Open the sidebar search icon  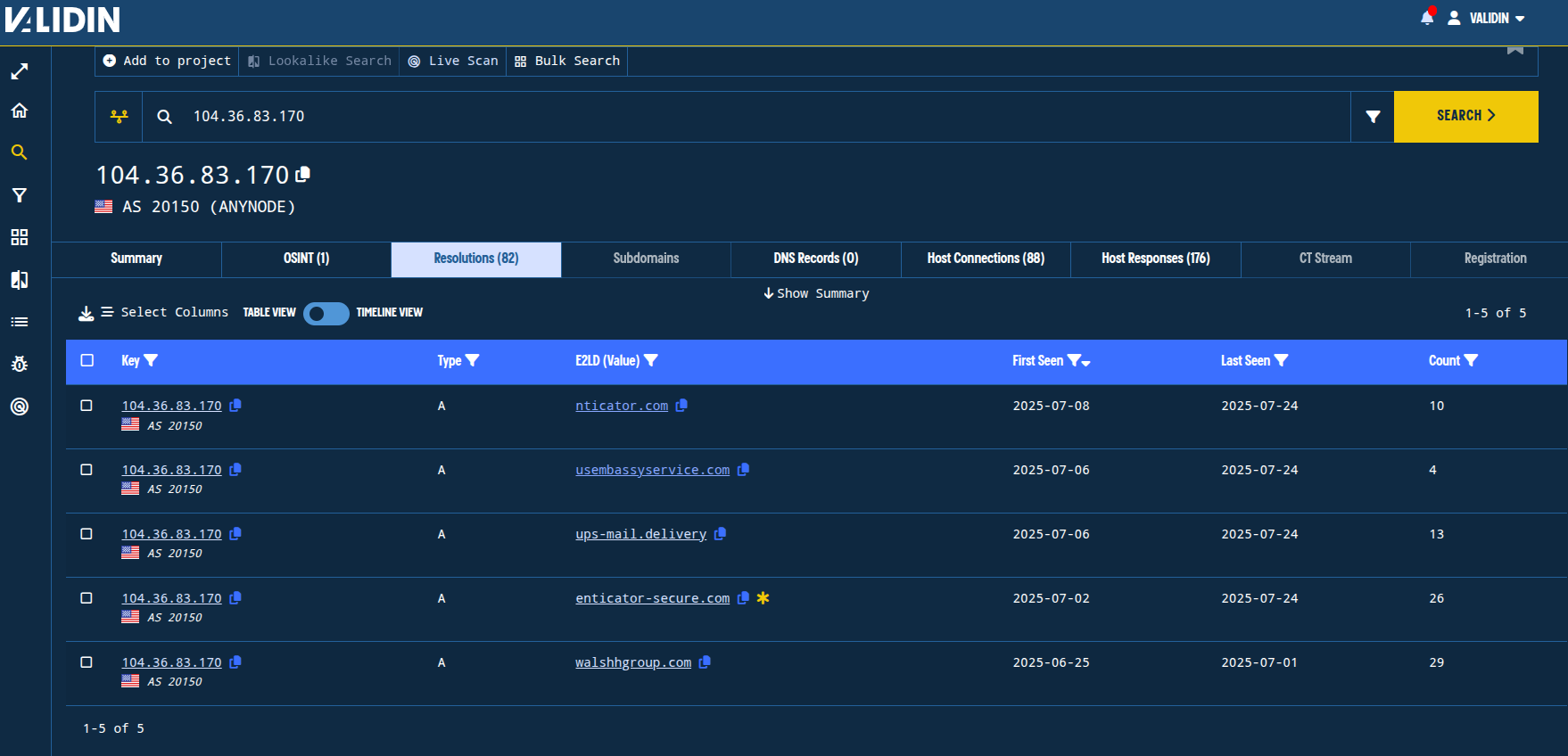click(x=19, y=152)
